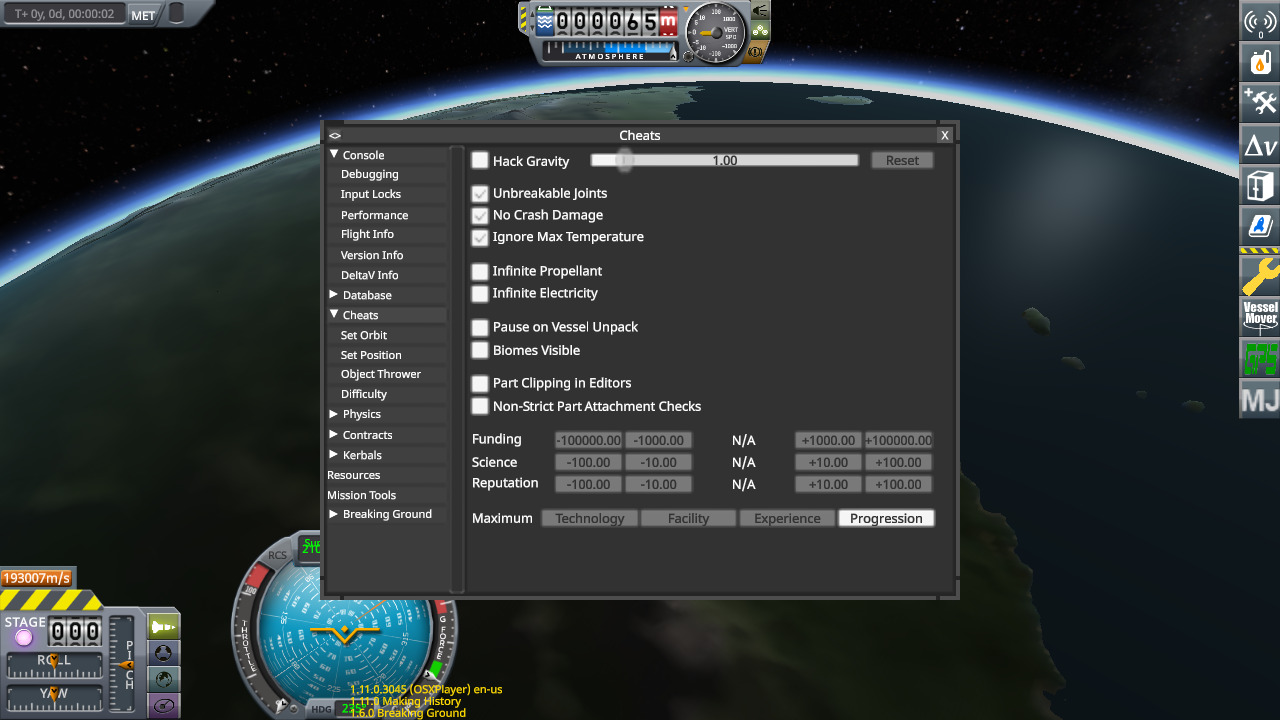Click the Reputation -10.00 button

coord(658,484)
